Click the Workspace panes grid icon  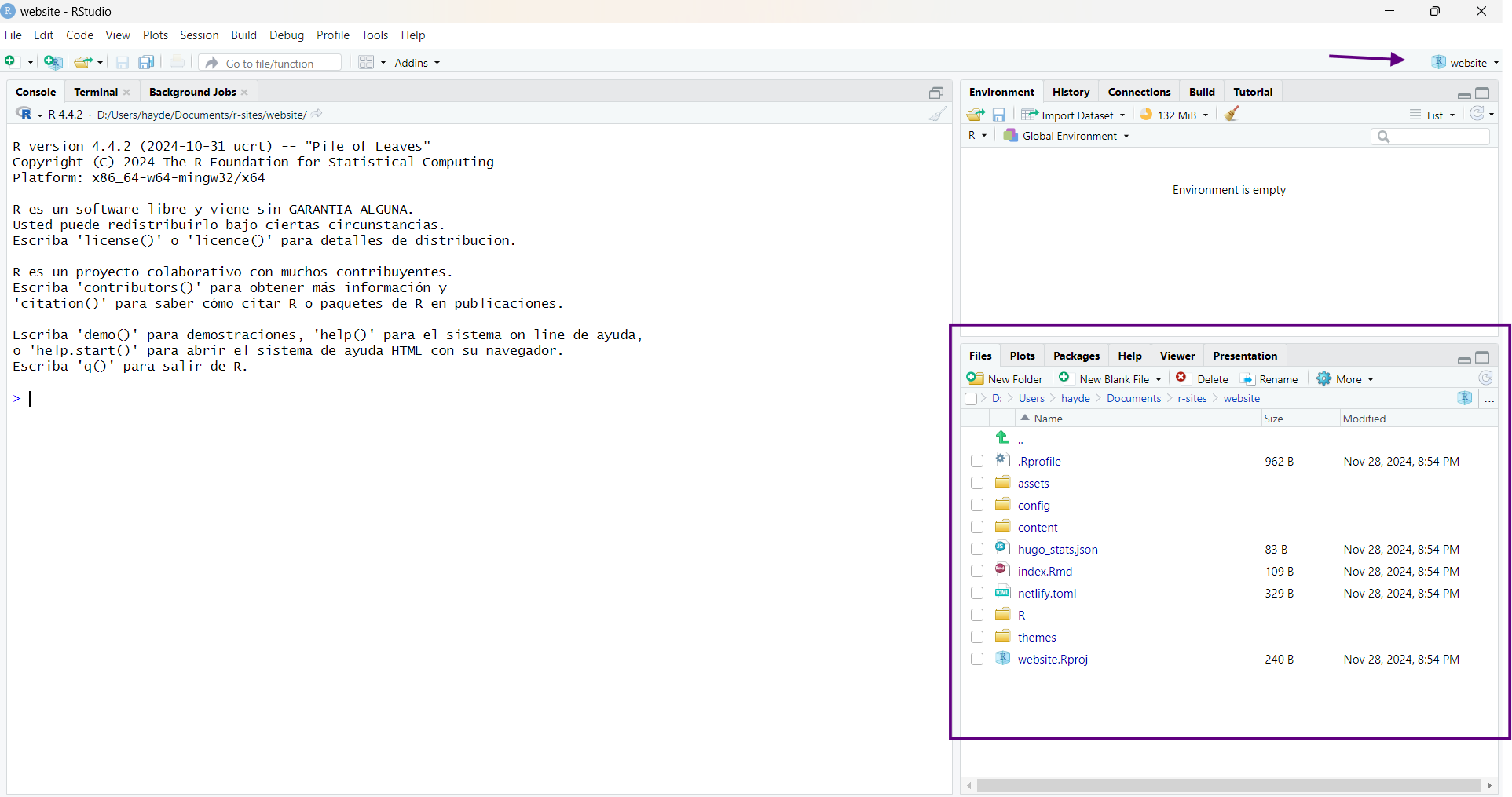[366, 62]
